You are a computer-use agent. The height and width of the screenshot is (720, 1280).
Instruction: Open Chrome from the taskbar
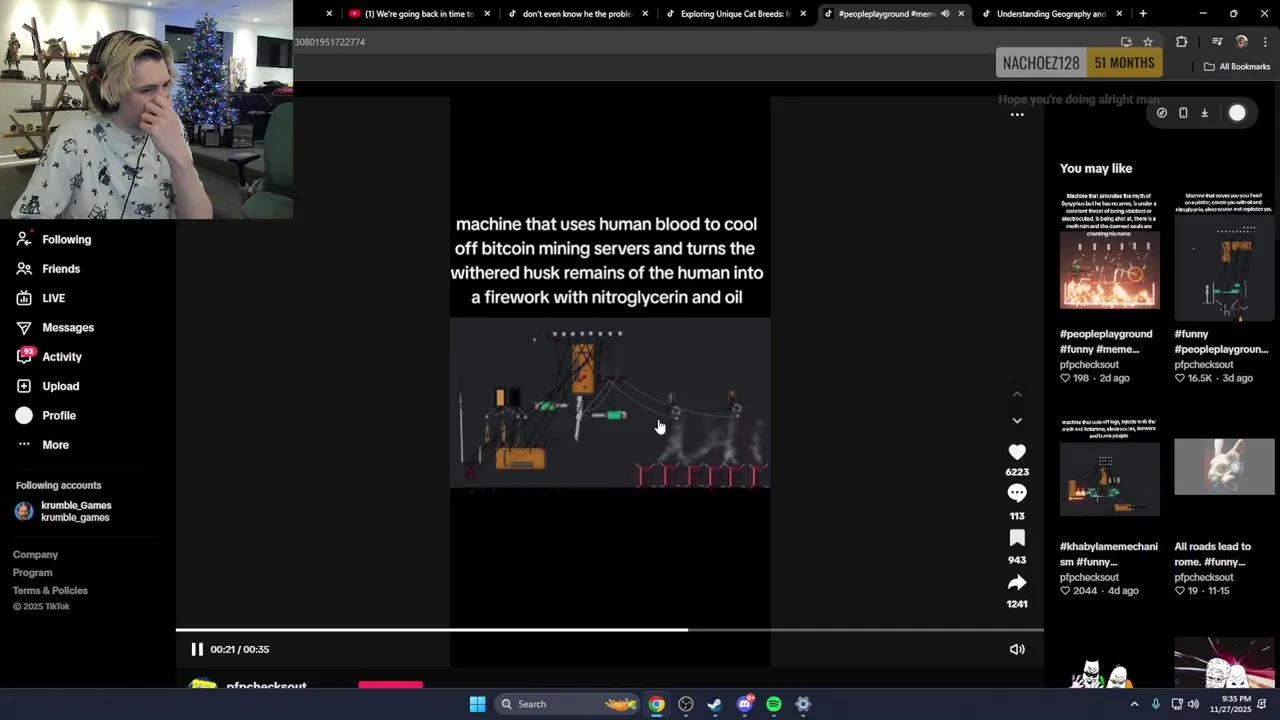[x=656, y=704]
